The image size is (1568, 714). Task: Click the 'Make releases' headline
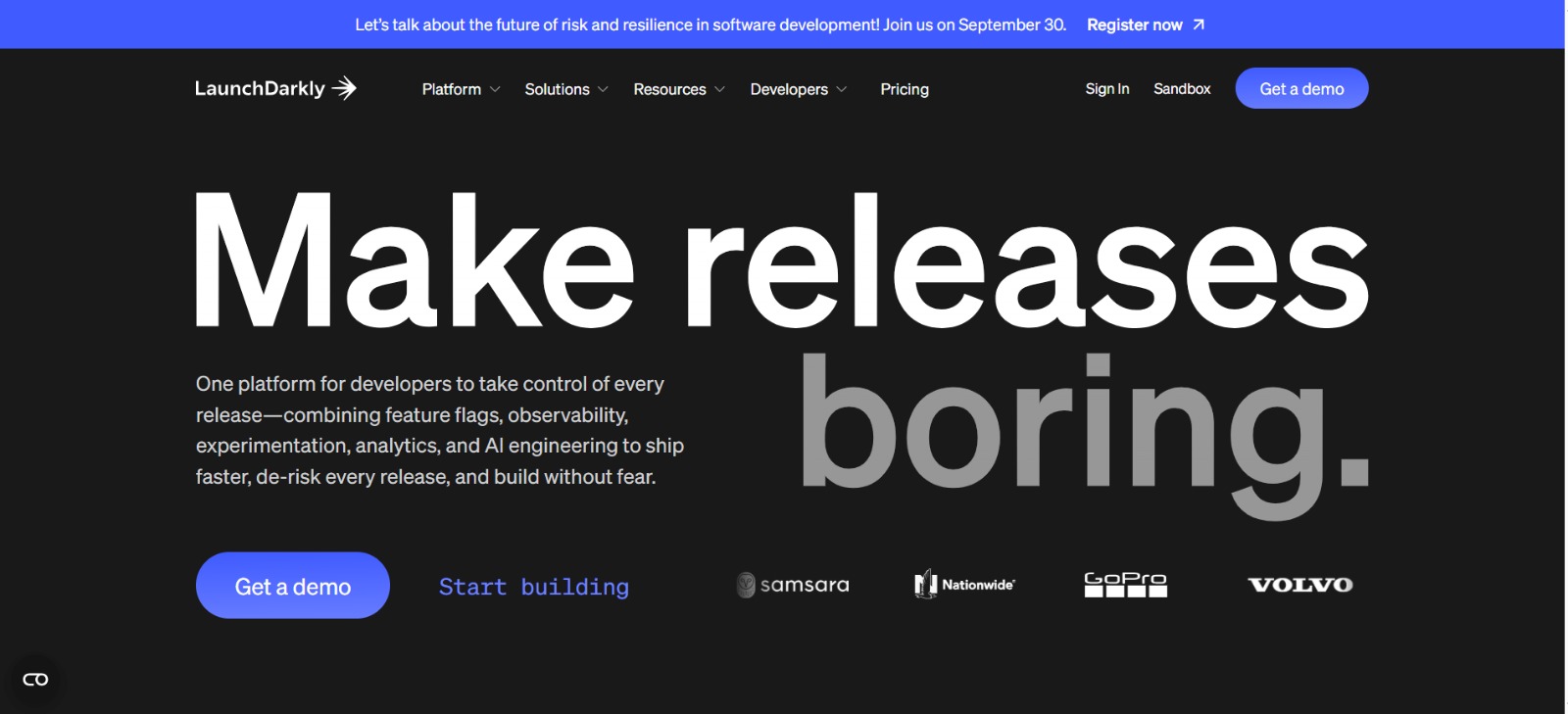781,260
